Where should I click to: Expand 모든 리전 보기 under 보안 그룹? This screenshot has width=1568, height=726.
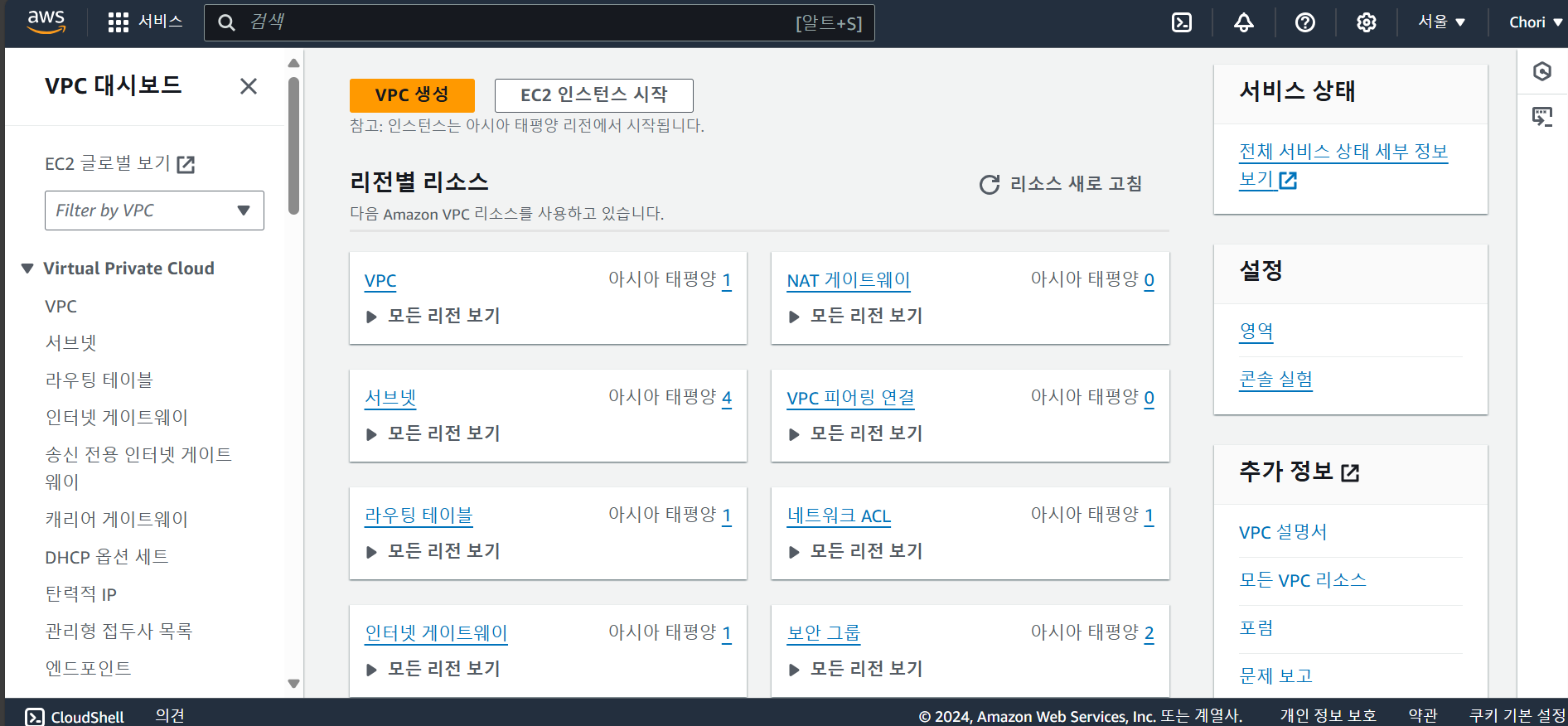point(855,669)
